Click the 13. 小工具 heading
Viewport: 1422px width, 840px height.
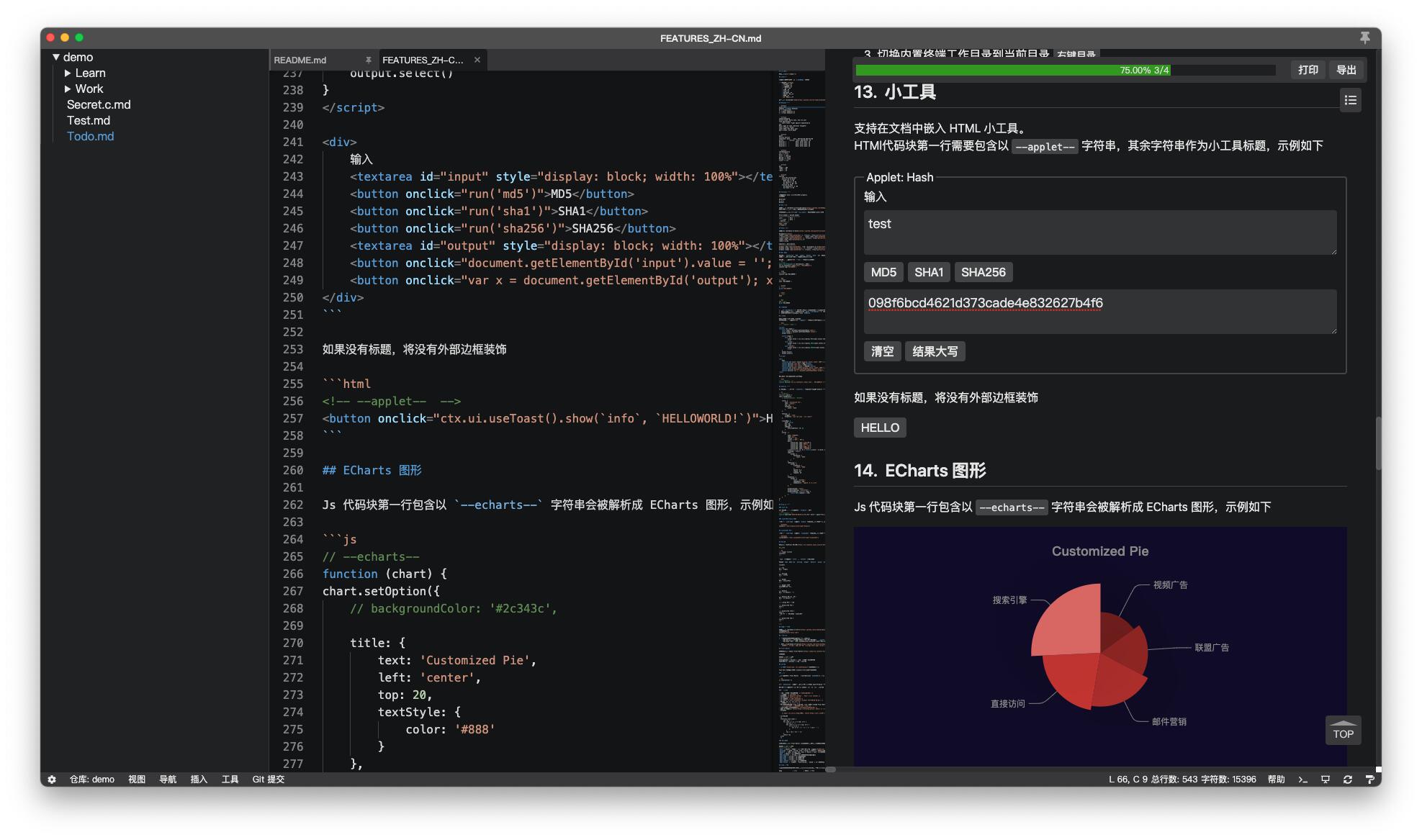(x=895, y=92)
